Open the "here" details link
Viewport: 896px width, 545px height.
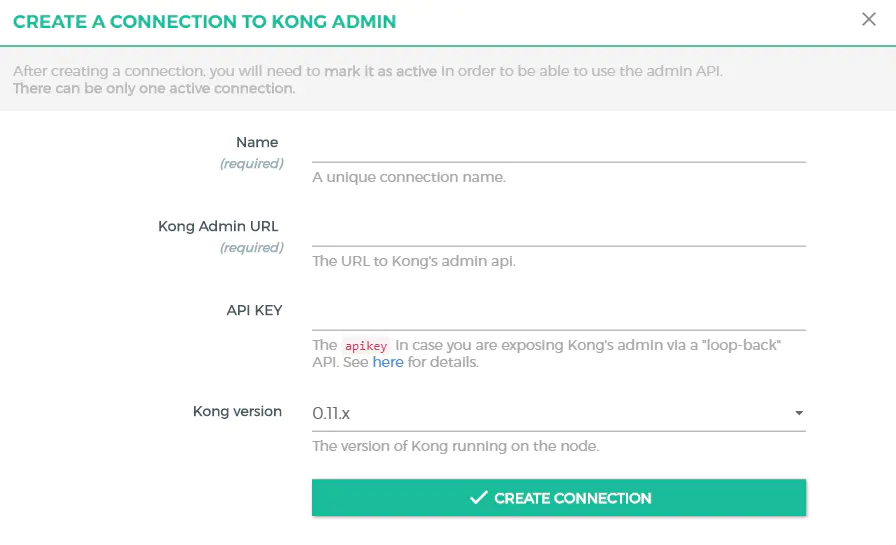tap(388, 362)
